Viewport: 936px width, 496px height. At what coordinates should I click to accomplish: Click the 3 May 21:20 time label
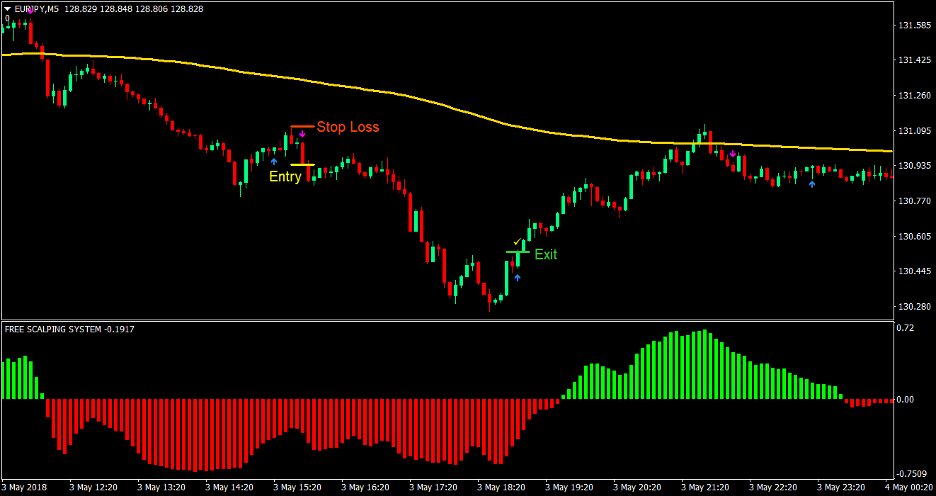coord(706,487)
